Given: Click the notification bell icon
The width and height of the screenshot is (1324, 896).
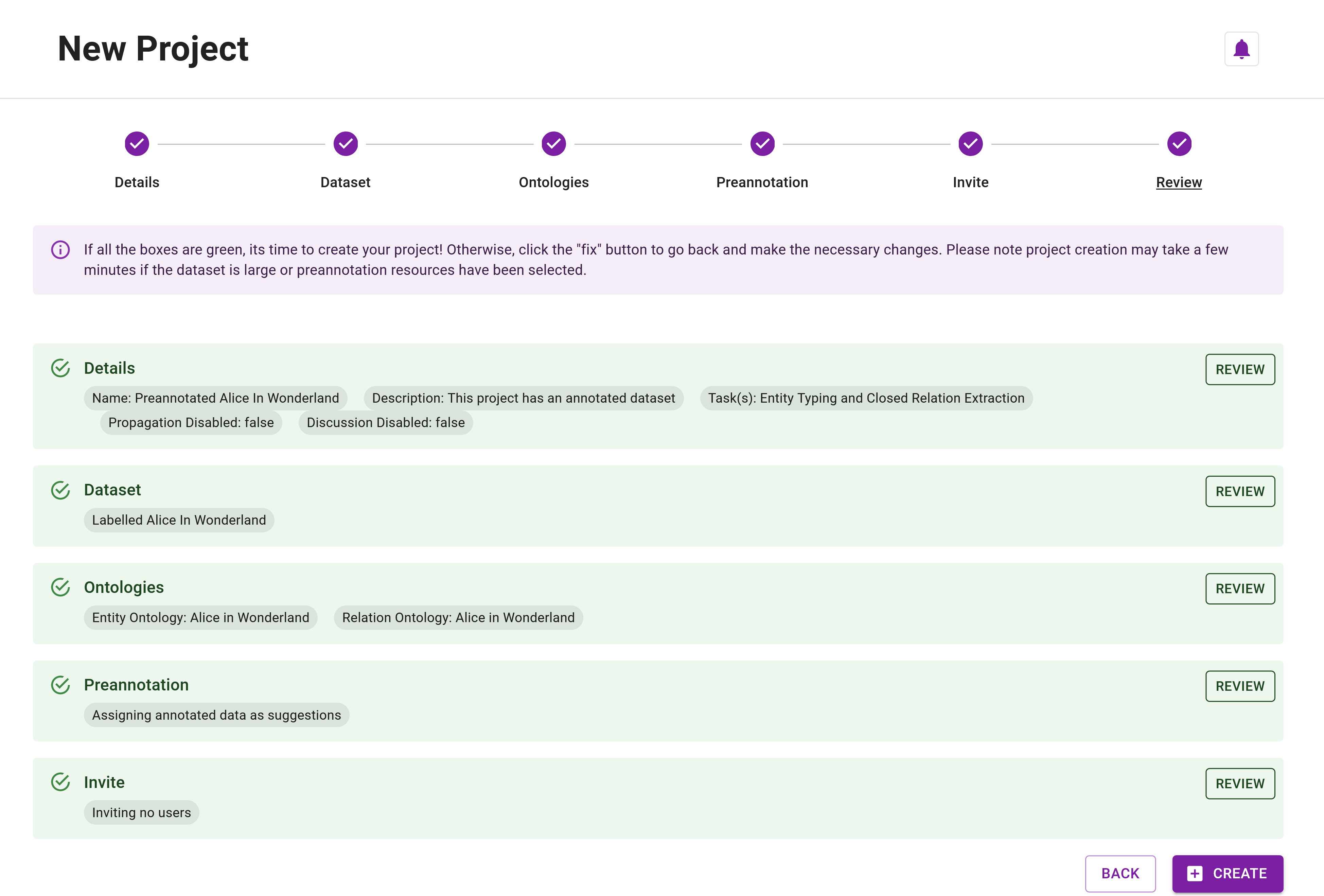Looking at the screenshot, I should 1241,49.
